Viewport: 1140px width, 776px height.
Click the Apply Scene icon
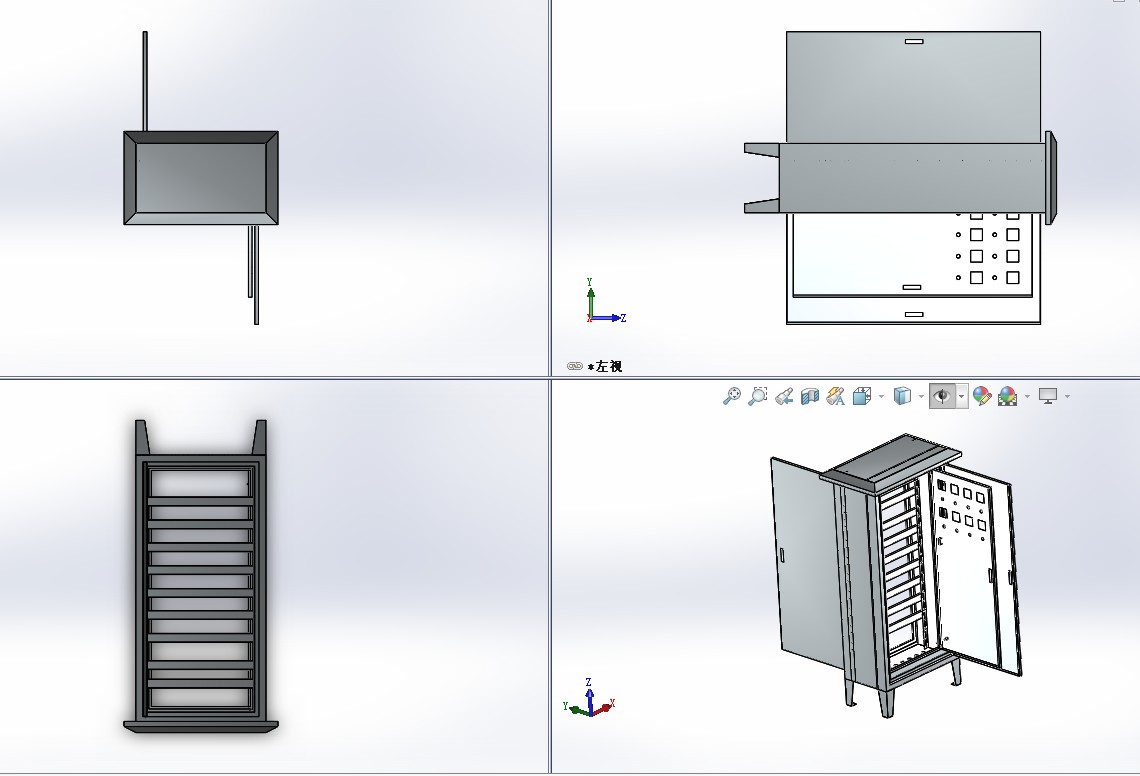click(1008, 396)
